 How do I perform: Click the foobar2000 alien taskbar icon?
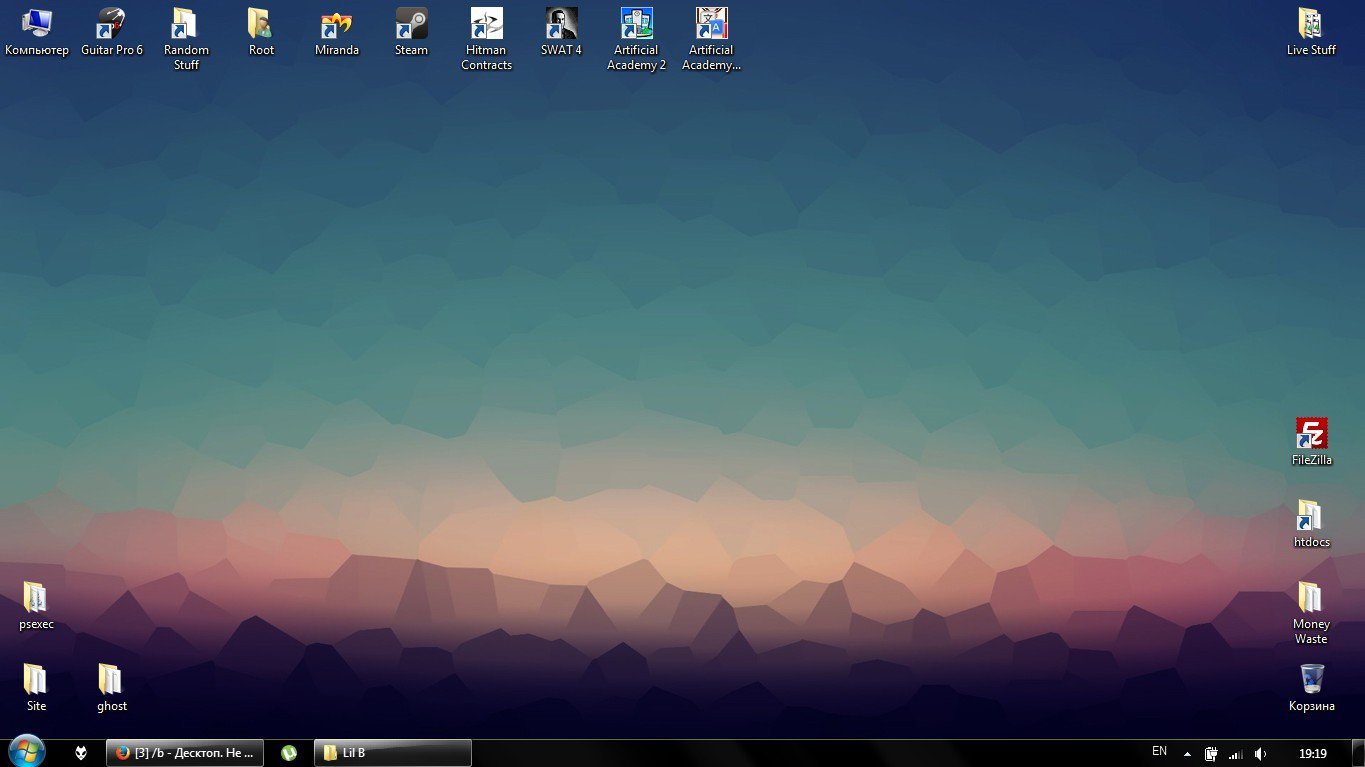click(81, 753)
